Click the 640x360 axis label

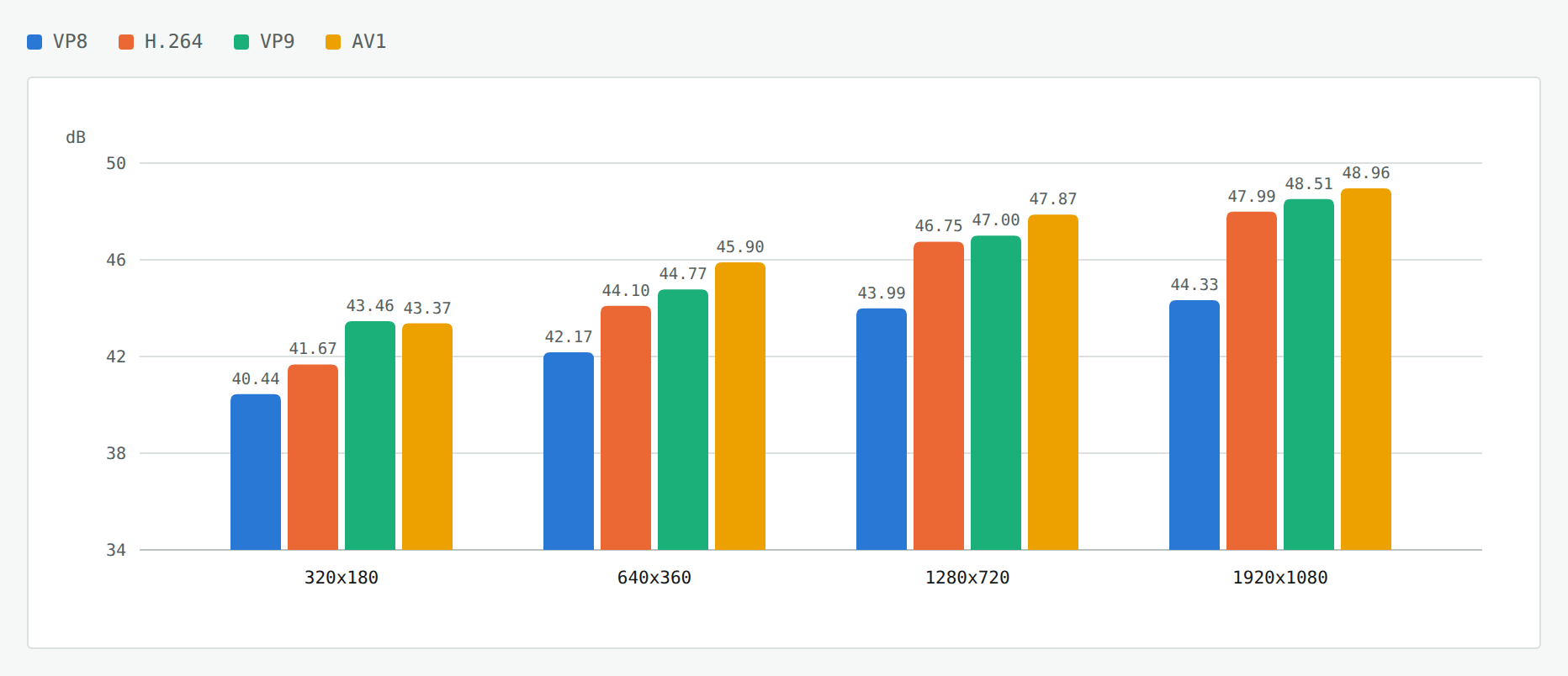coord(654,578)
